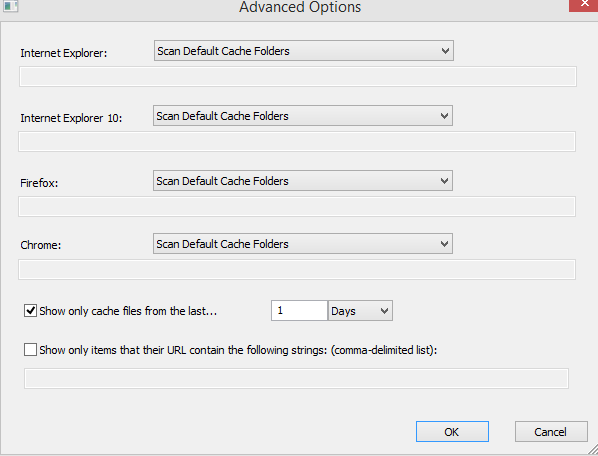Click the Firefox custom cache folder path field
This screenshot has width=598, height=456.
point(297,206)
